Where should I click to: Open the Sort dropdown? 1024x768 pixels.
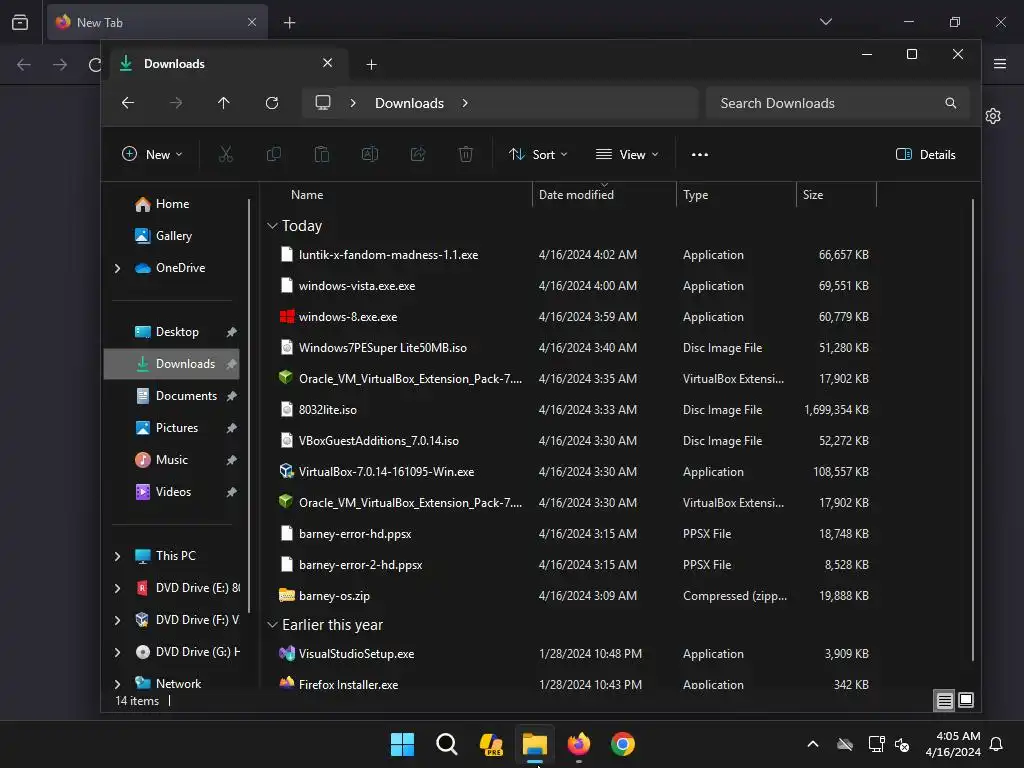[538, 155]
